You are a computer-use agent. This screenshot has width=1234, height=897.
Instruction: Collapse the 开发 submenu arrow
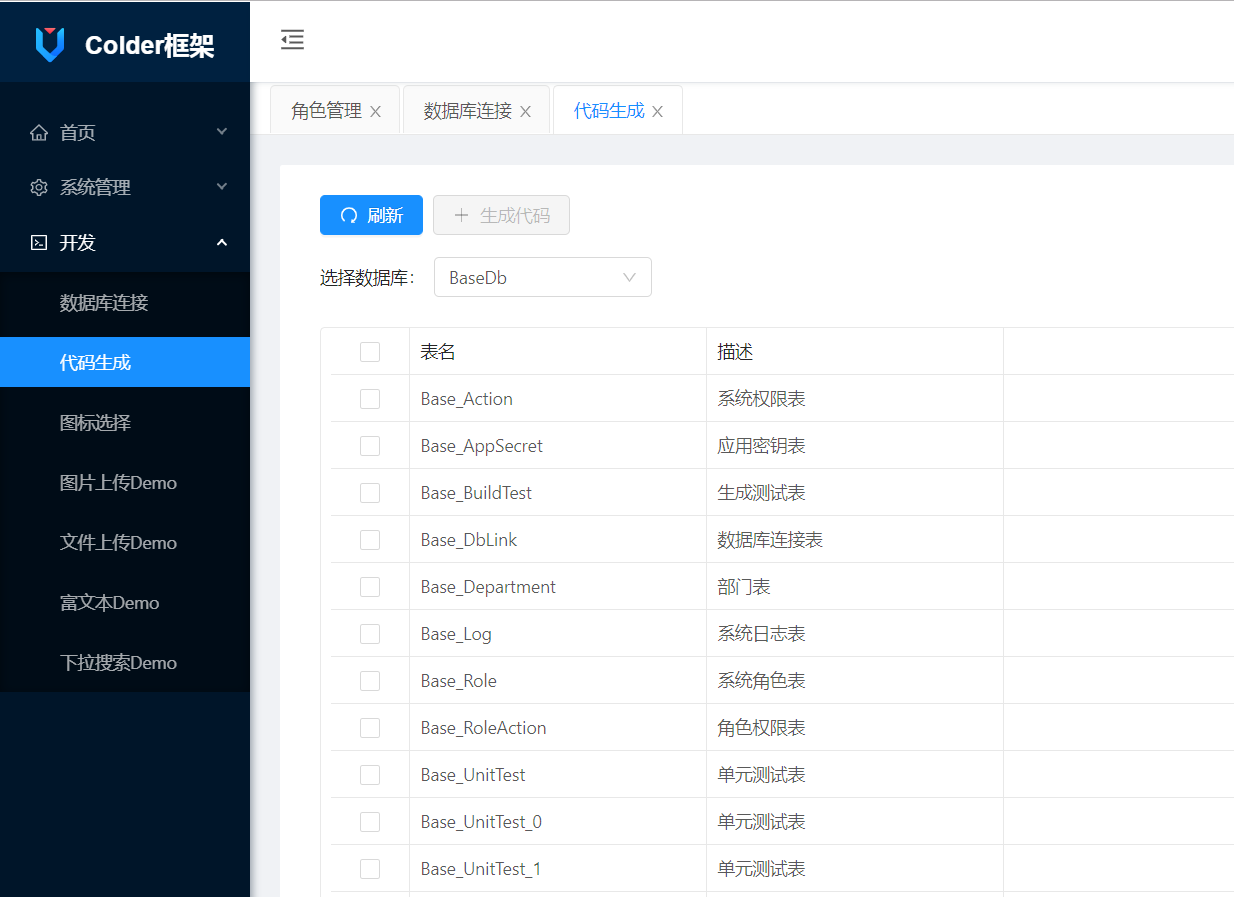click(222, 242)
